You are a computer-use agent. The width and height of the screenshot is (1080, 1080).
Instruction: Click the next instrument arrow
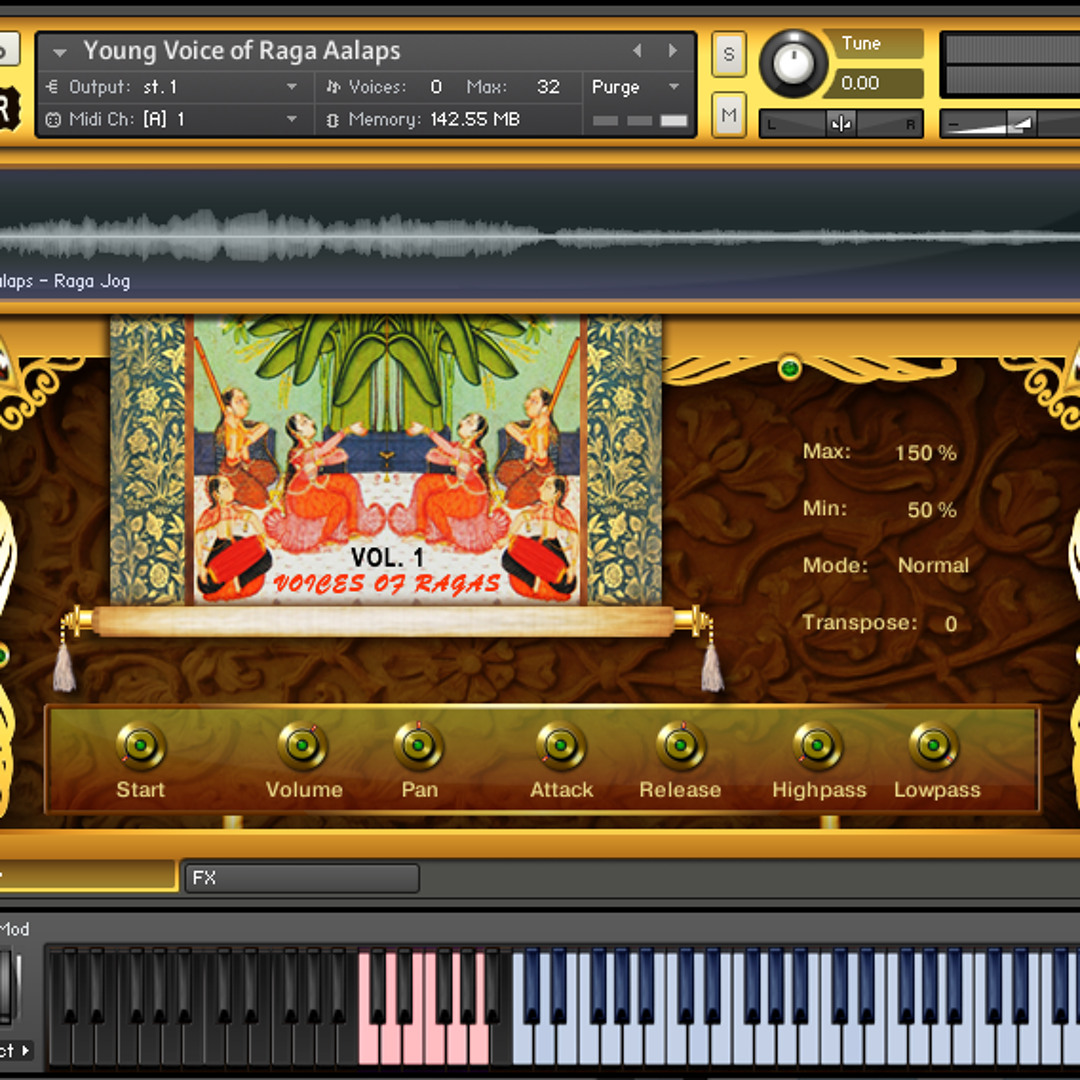[x=671, y=50]
